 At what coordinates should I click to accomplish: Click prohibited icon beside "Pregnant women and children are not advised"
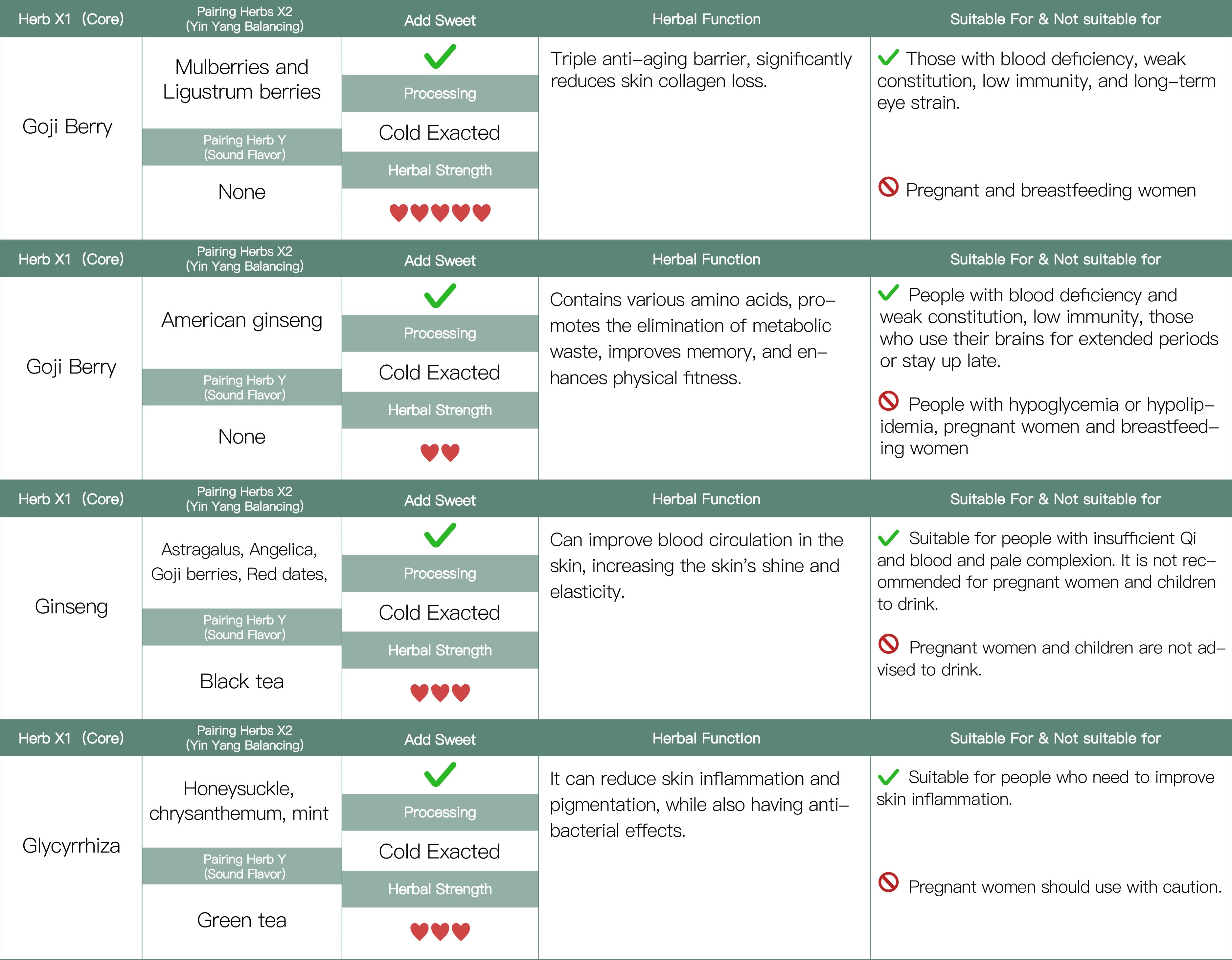click(888, 644)
